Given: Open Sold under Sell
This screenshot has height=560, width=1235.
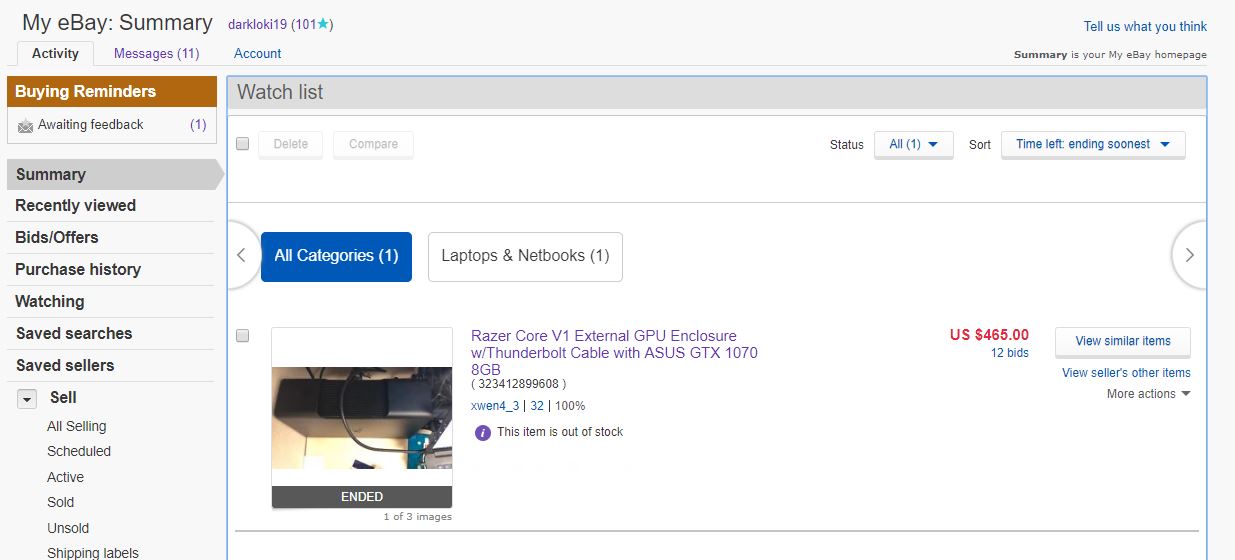Looking at the screenshot, I should click(x=60, y=502).
